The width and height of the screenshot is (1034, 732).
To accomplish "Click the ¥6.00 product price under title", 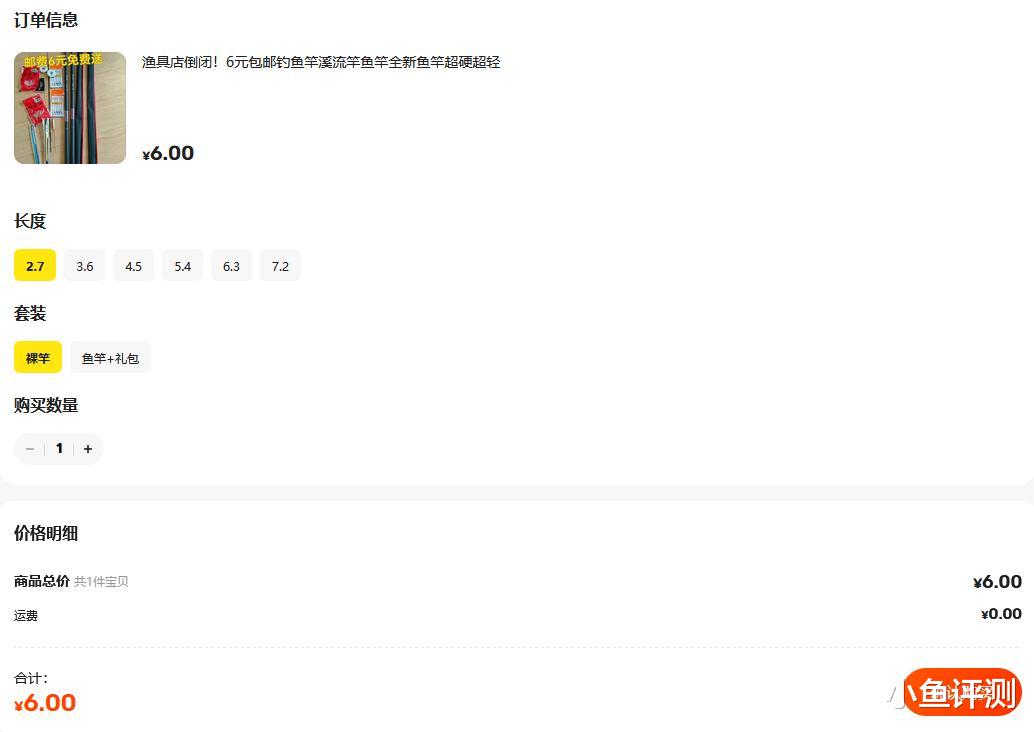I will [x=168, y=153].
